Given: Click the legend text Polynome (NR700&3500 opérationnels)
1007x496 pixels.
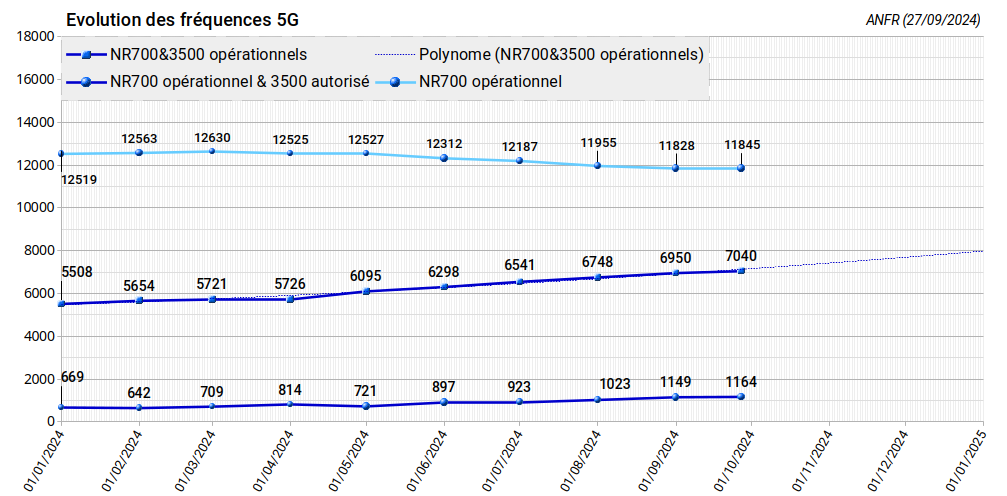Looking at the screenshot, I should pyautogui.click(x=561, y=55).
